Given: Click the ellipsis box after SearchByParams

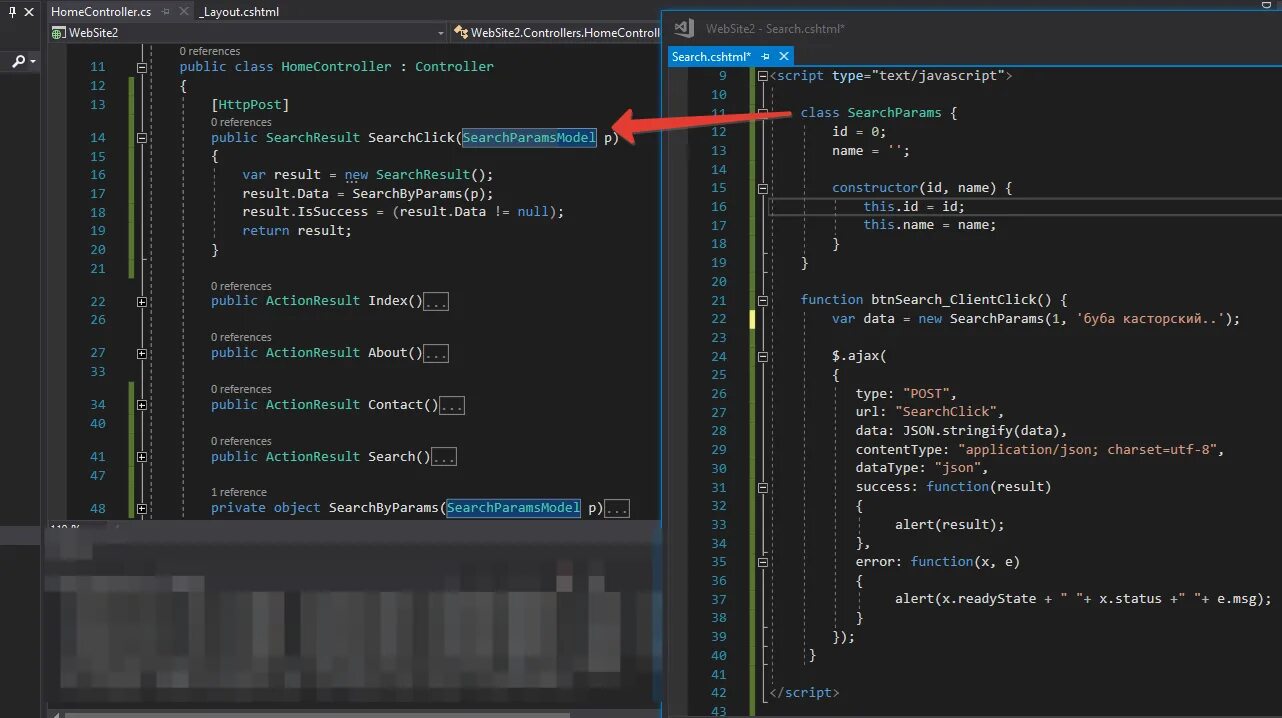Looking at the screenshot, I should pos(618,509).
